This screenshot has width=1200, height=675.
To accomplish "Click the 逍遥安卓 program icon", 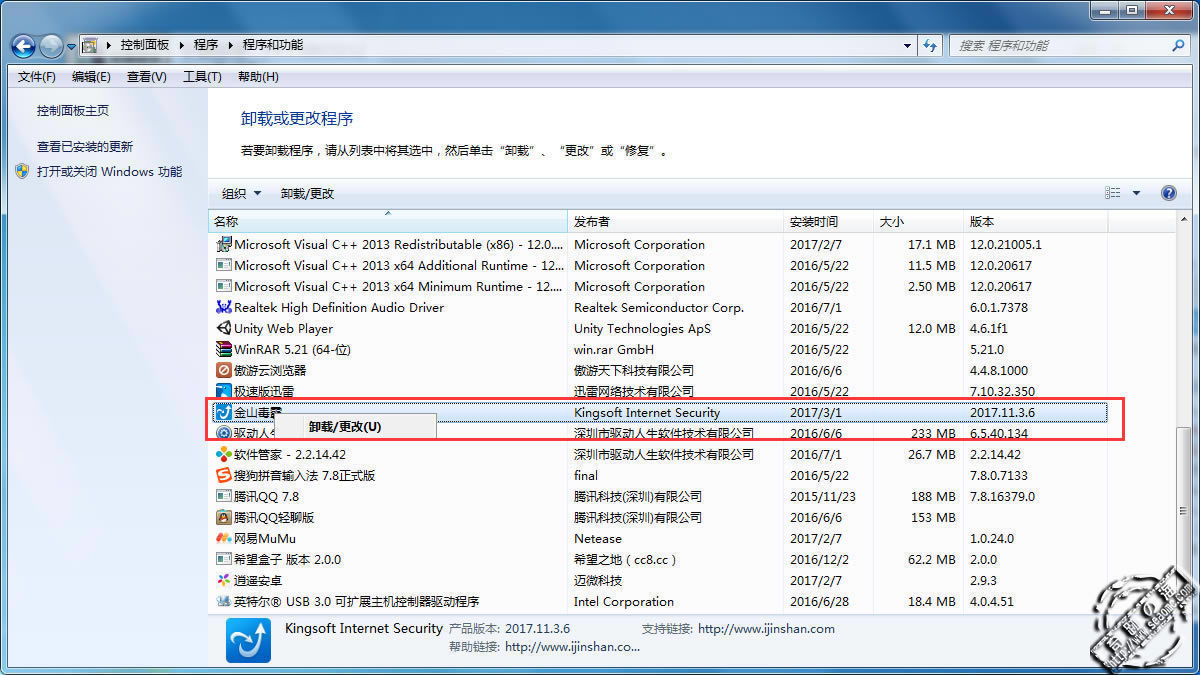I will point(224,580).
